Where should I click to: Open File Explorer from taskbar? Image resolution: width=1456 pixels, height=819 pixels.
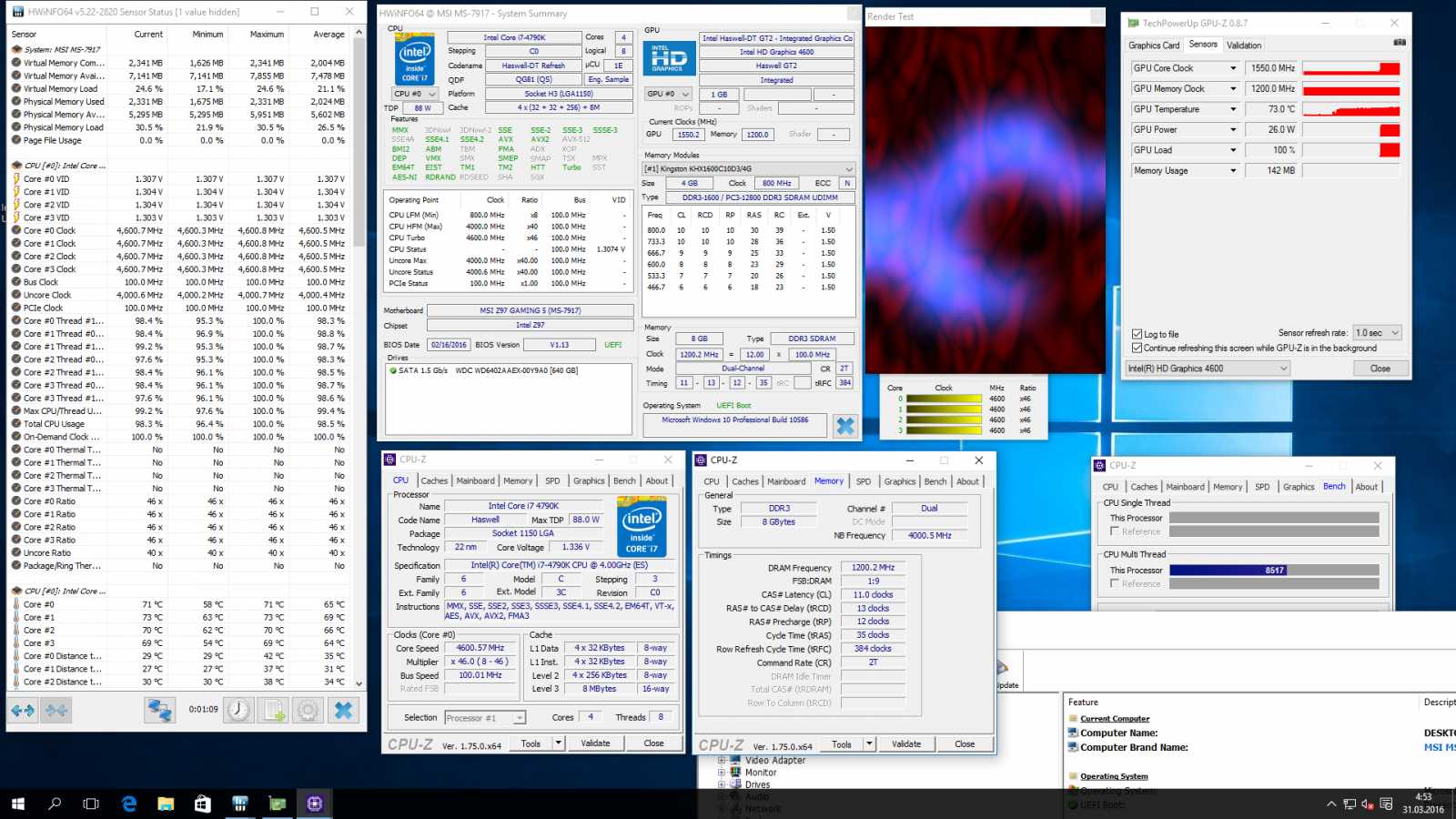tap(166, 804)
